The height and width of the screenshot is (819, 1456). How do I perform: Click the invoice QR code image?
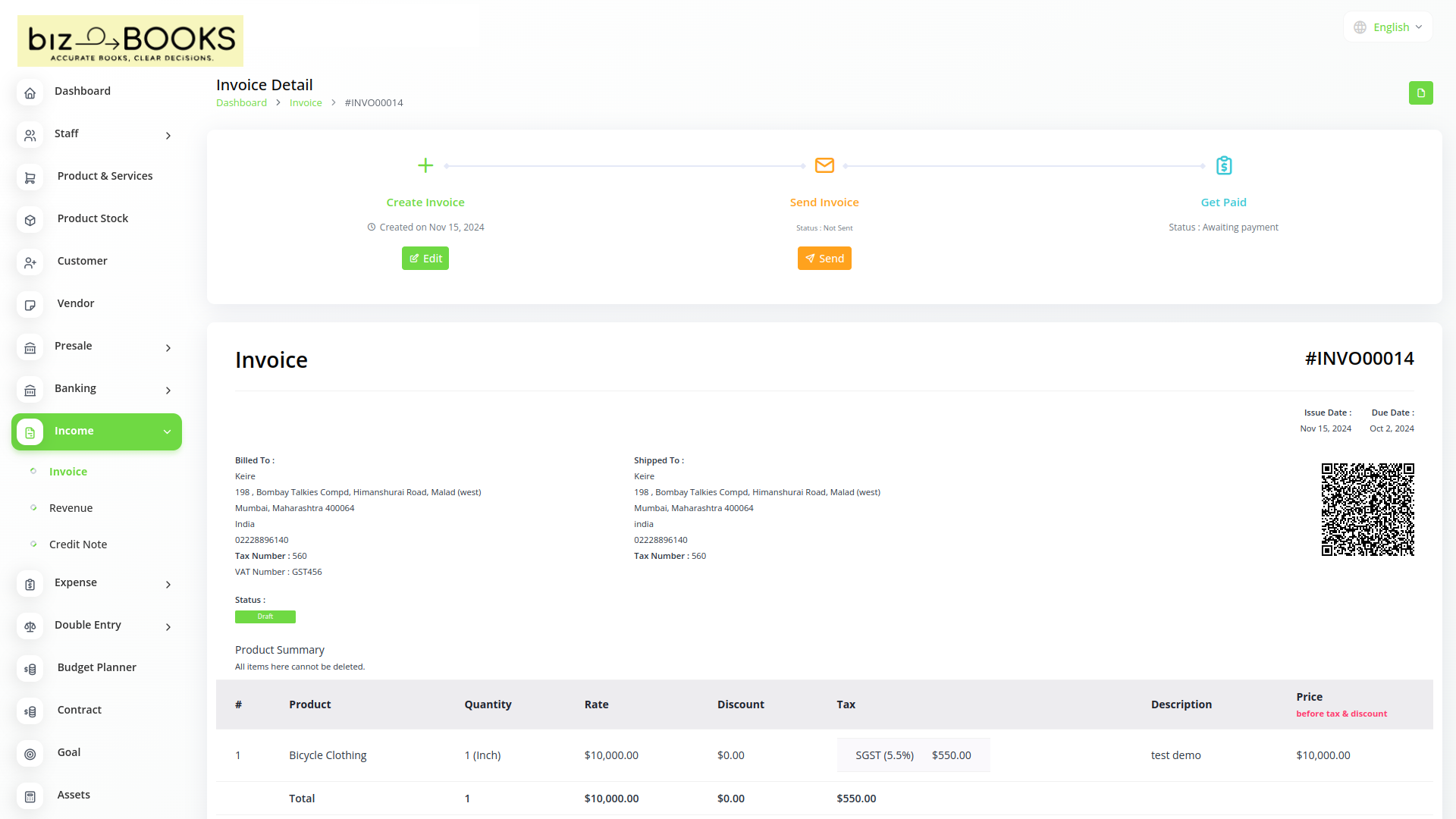1367,510
